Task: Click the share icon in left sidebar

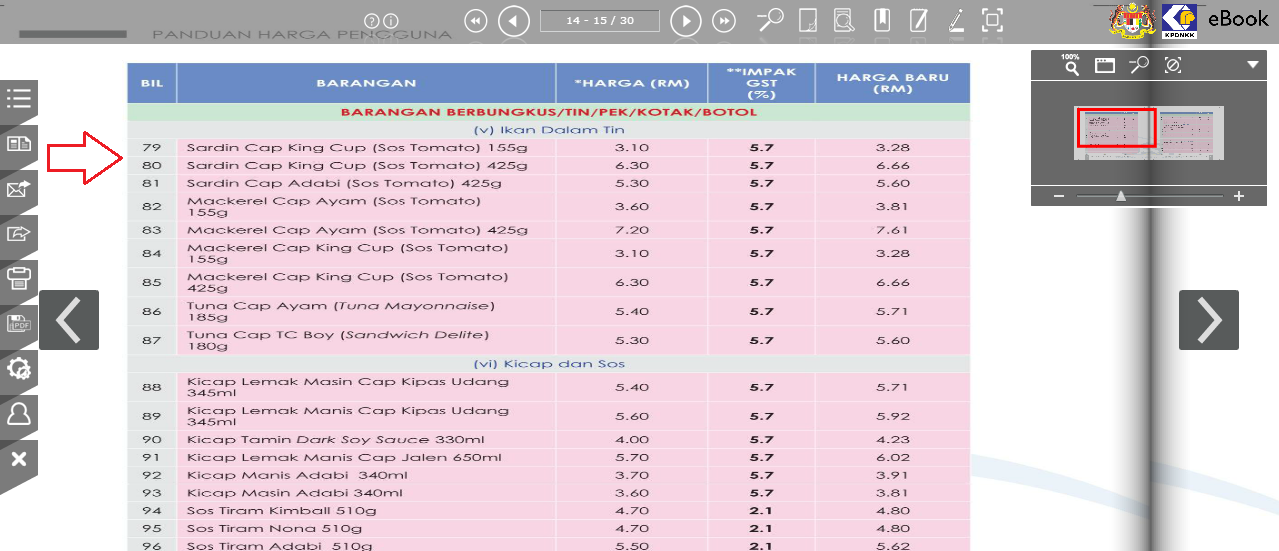Action: click(19, 233)
